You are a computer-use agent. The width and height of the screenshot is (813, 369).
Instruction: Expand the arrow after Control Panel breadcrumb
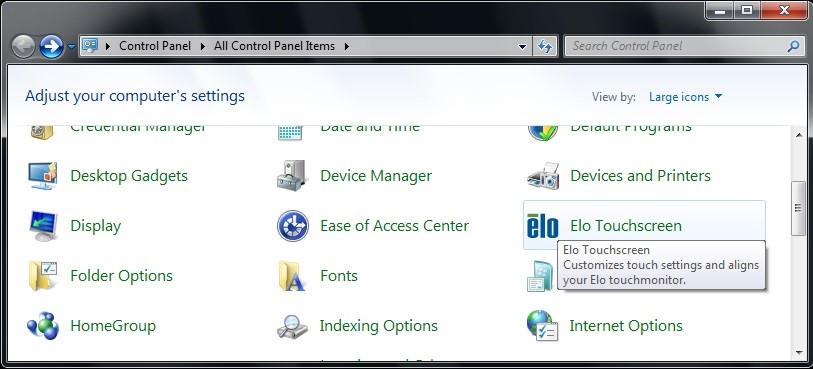[x=204, y=46]
